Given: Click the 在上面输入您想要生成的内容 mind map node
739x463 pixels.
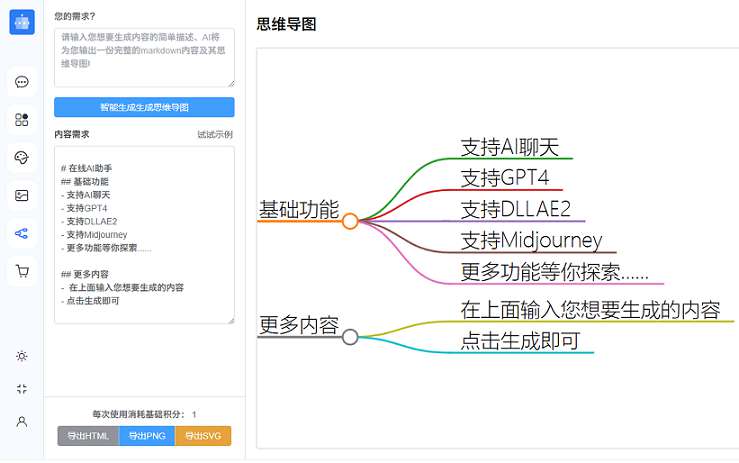Looking at the screenshot, I should tap(590, 310).
